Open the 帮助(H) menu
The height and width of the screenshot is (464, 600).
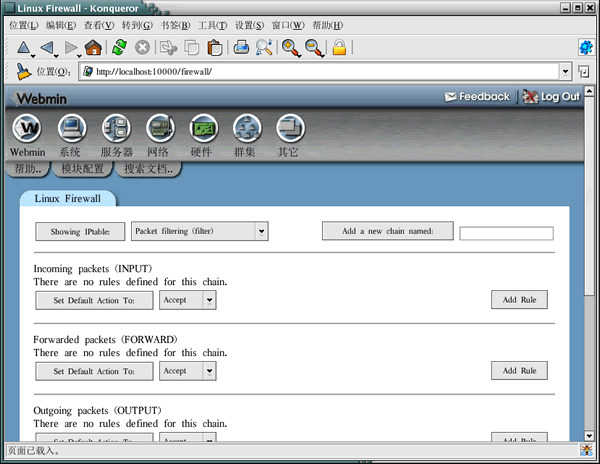[328, 25]
